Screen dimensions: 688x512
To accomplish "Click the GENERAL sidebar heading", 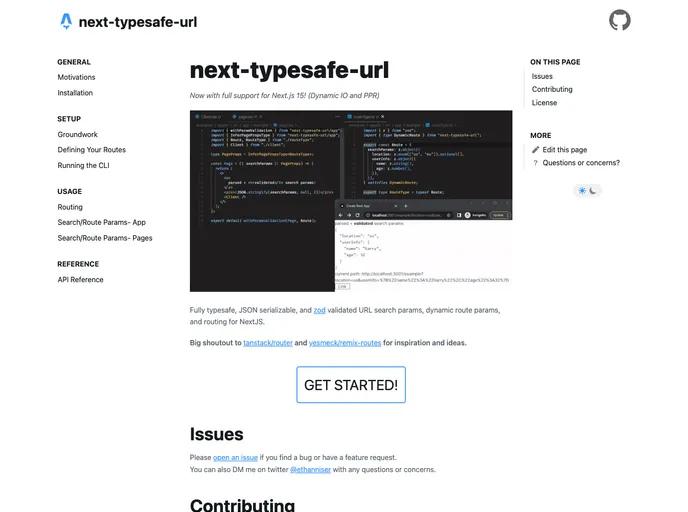I will pos(74,62).
